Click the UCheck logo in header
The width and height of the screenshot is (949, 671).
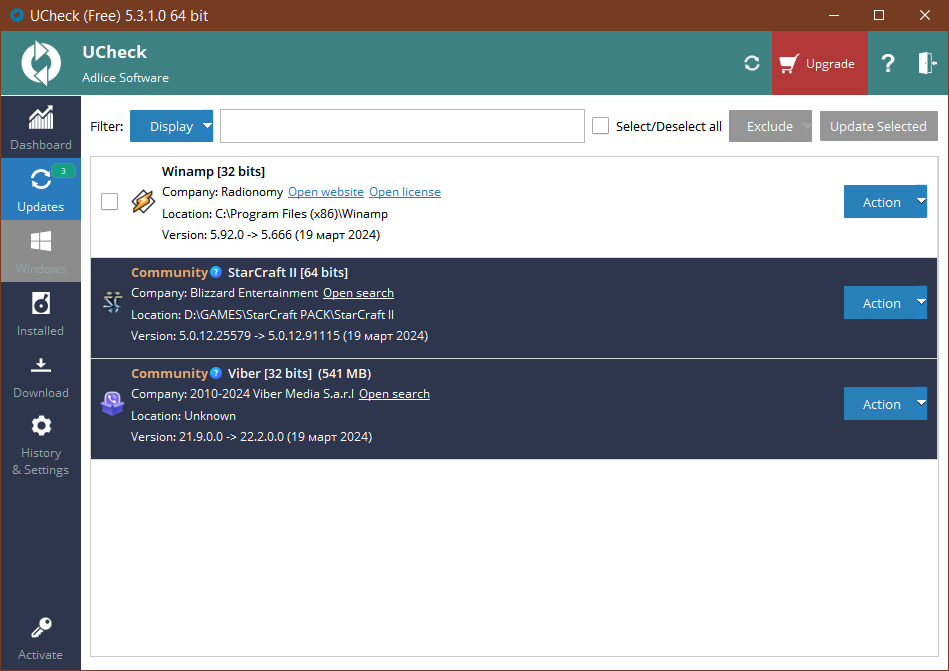41,63
